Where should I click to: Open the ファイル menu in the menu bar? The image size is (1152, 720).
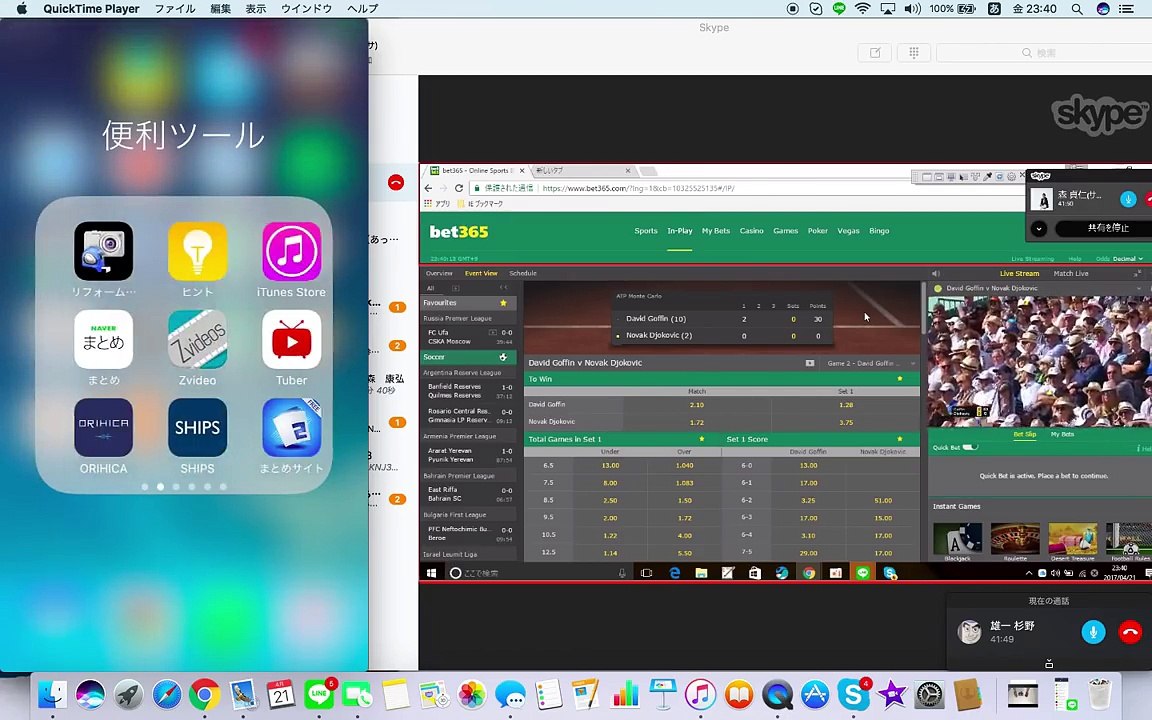(175, 9)
